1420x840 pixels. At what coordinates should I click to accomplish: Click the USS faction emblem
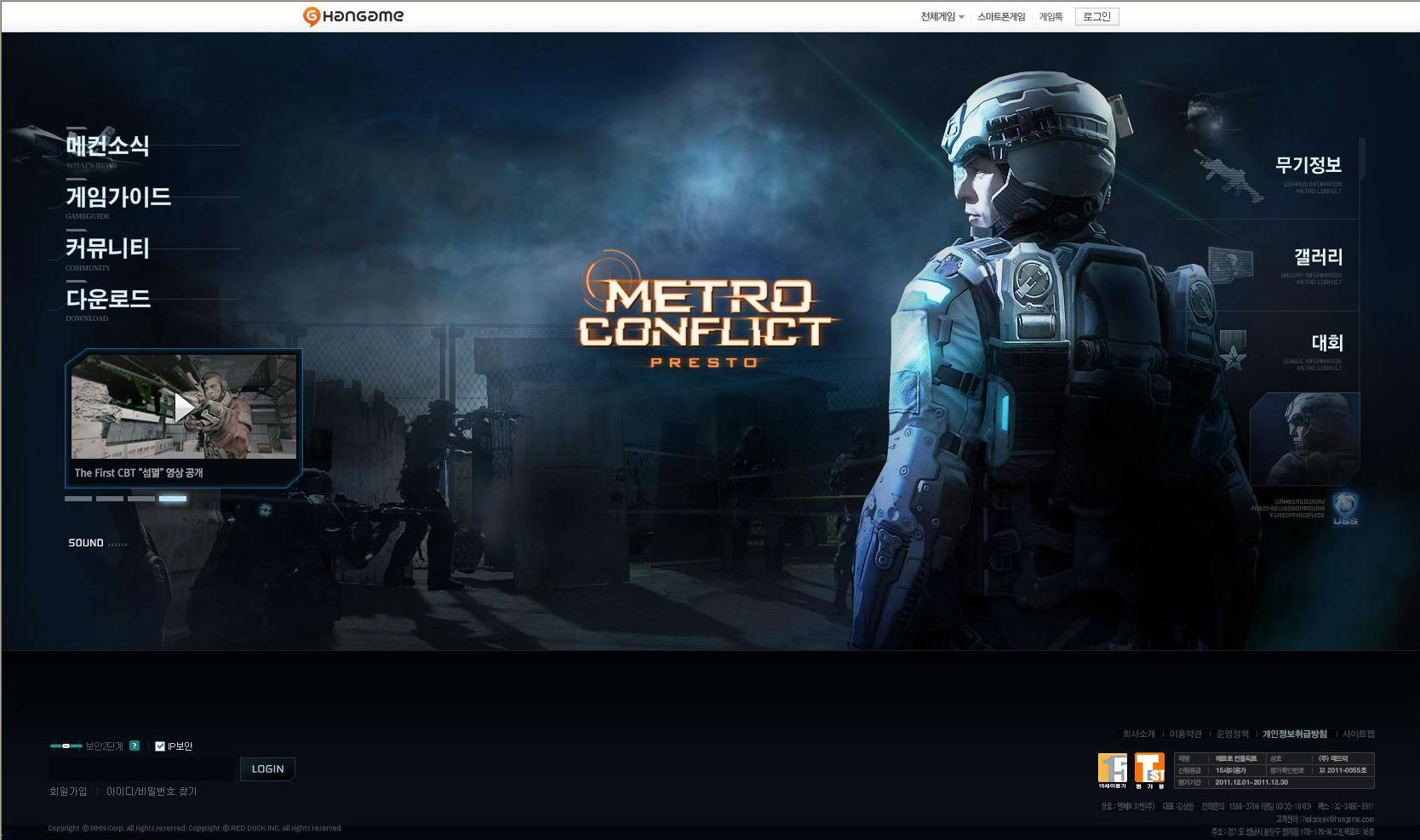click(1345, 507)
